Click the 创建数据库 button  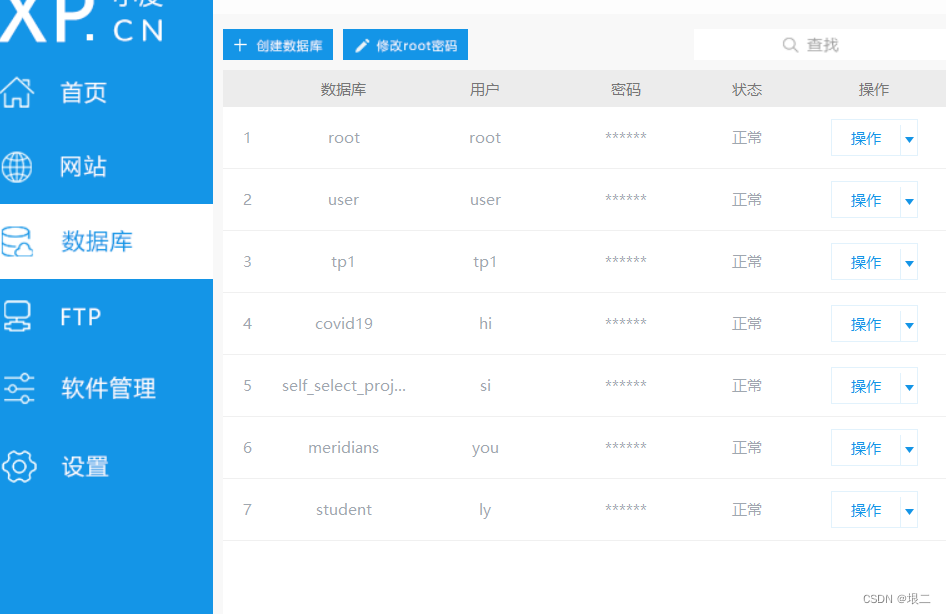coord(277,44)
